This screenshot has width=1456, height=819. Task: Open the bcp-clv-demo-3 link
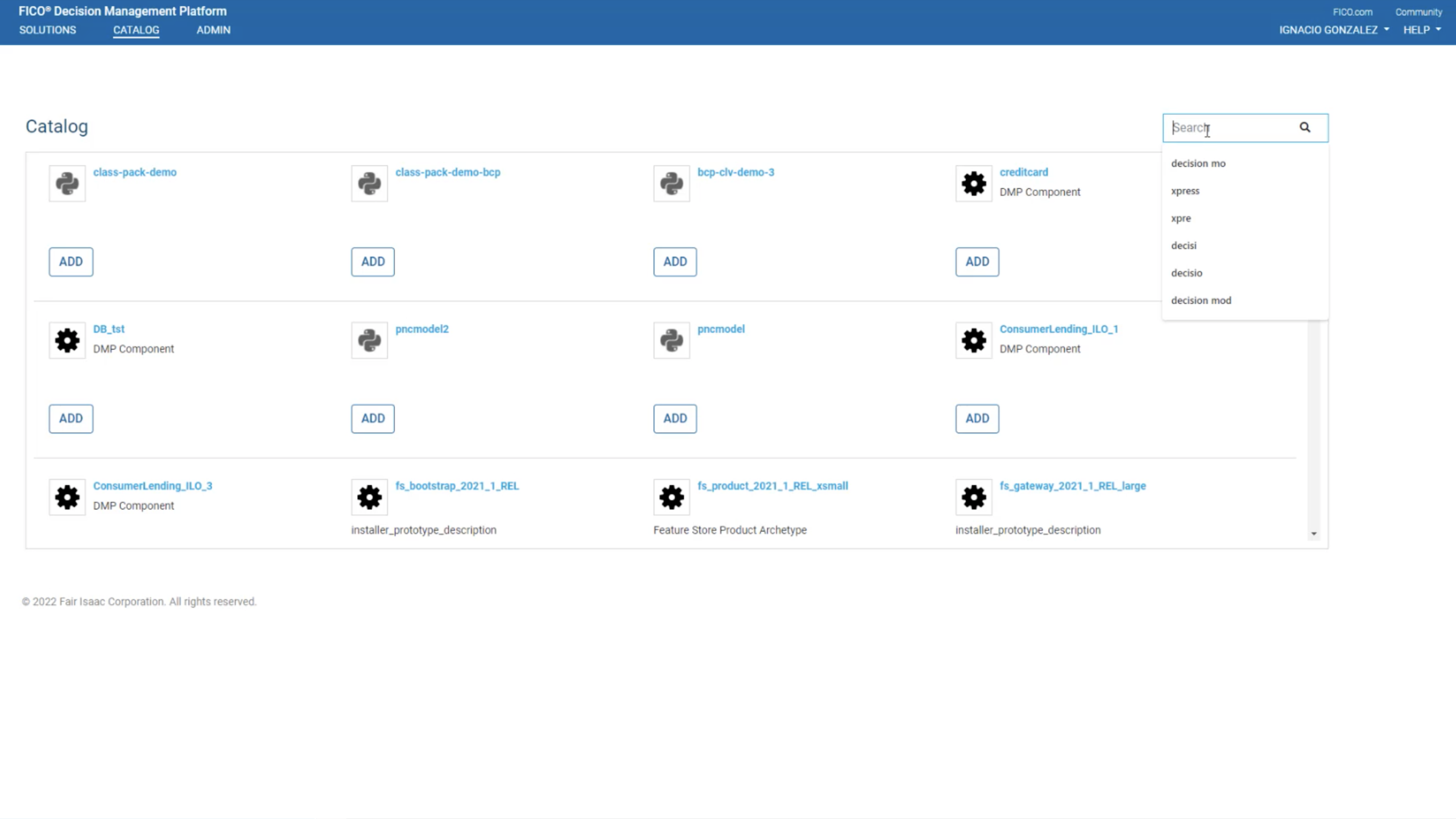736,172
